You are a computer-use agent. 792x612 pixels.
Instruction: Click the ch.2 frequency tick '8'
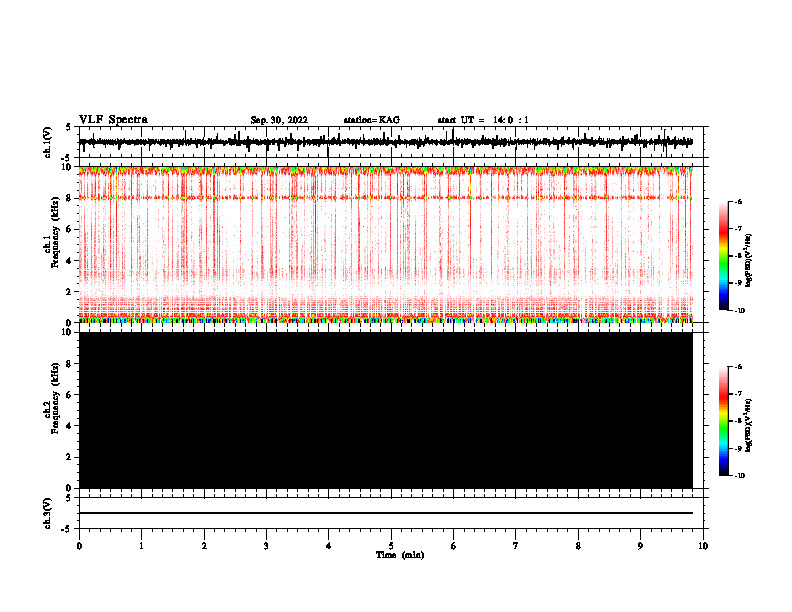pos(70,364)
